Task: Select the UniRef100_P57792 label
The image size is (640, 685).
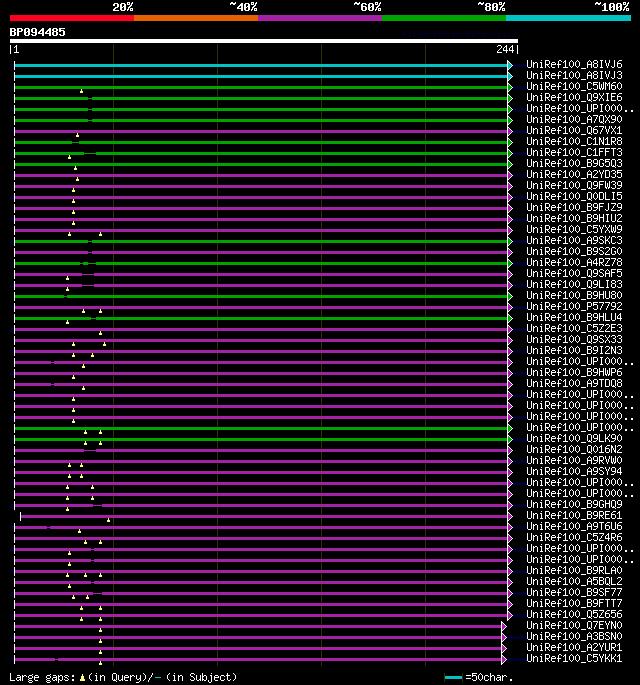Action: click(574, 306)
